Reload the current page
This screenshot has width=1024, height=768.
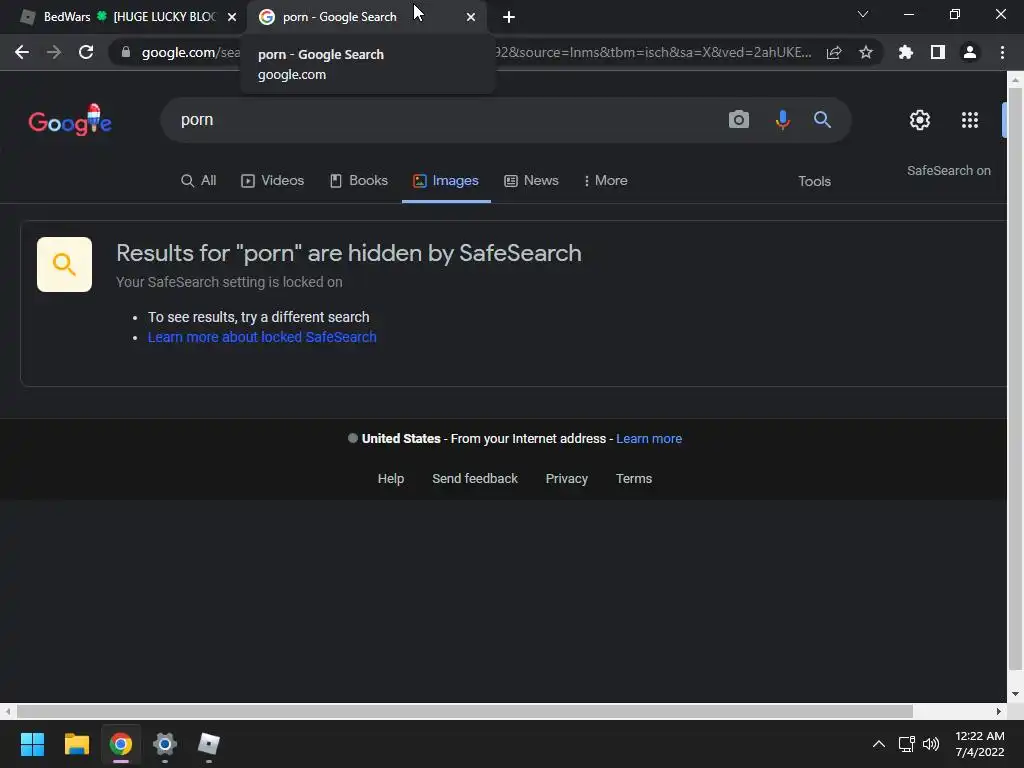(x=86, y=52)
